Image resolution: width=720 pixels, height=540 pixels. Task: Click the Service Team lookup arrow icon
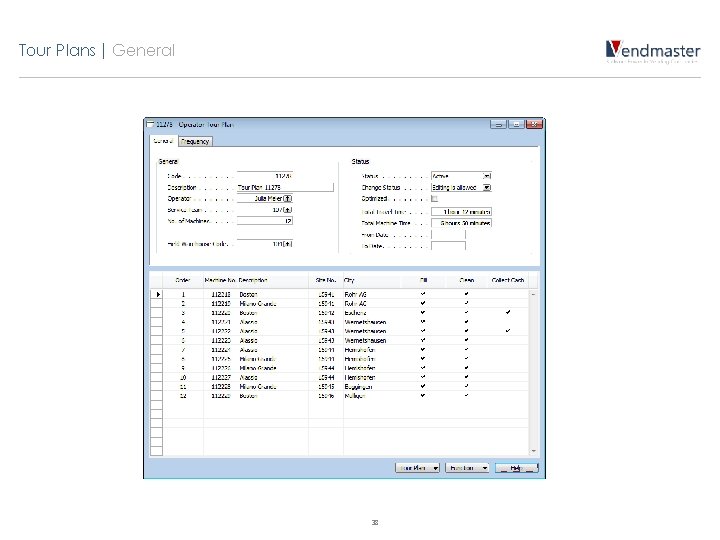click(287, 210)
